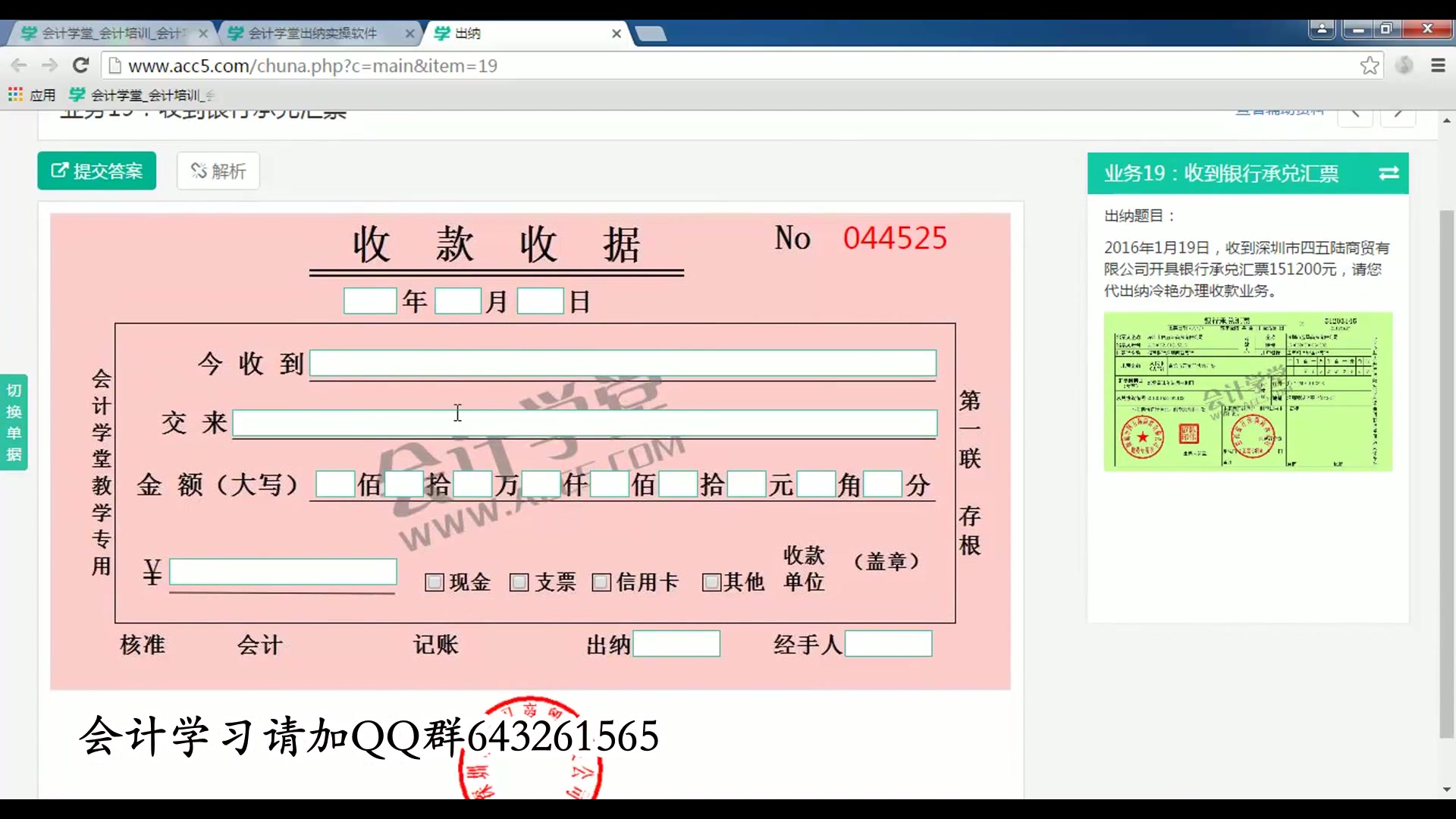This screenshot has width=1456, height=819.
Task: Open 会计学堂_会计培训 bookmark
Action: tap(143, 95)
